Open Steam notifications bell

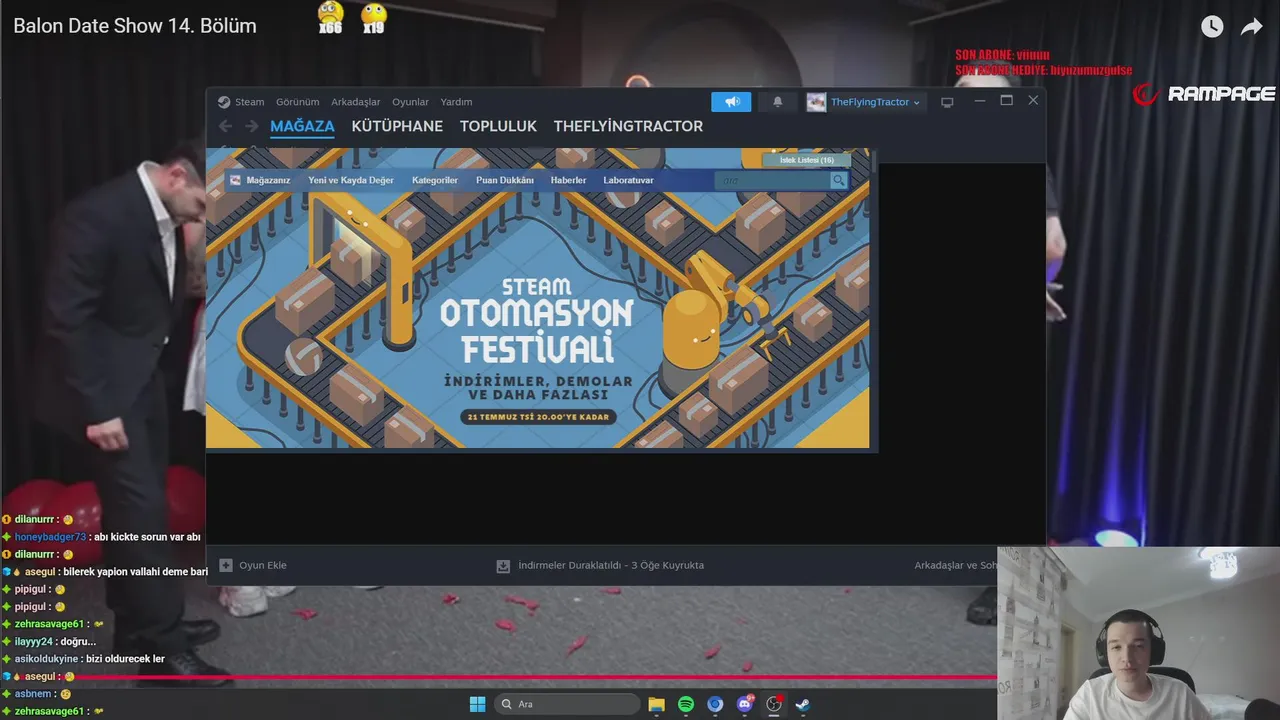point(777,102)
